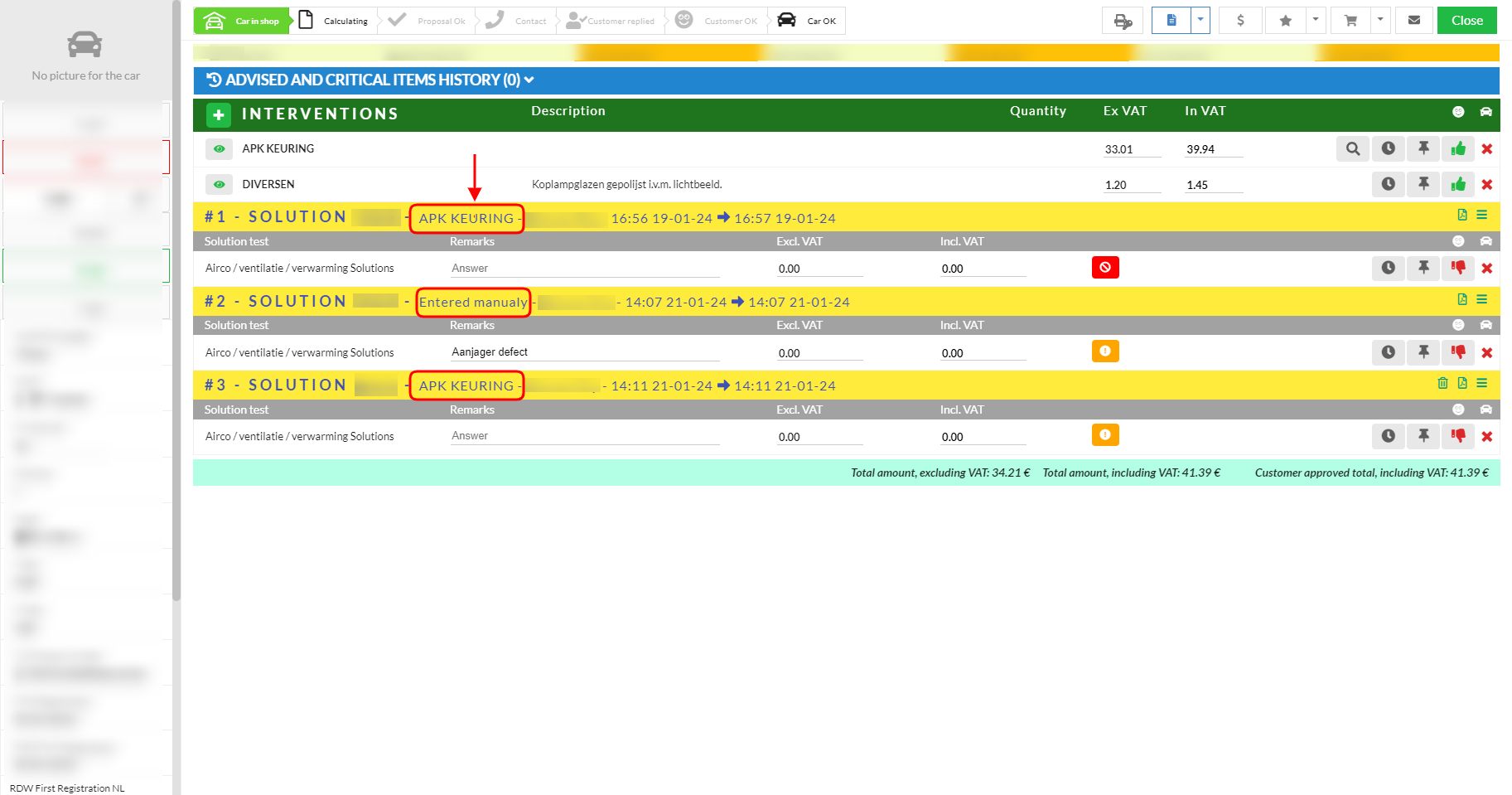
Task: Open the envelope mail icon
Action: coord(1414,21)
